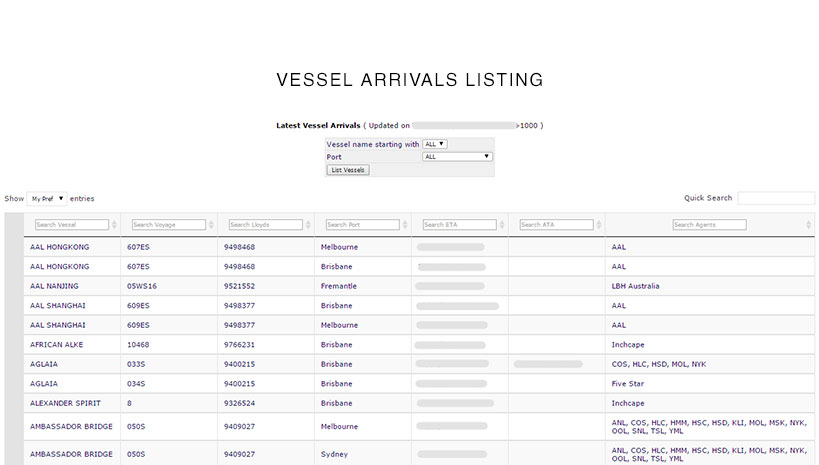Sort table by ATA column arrows
The height and width of the screenshot is (465, 819).
click(598, 225)
